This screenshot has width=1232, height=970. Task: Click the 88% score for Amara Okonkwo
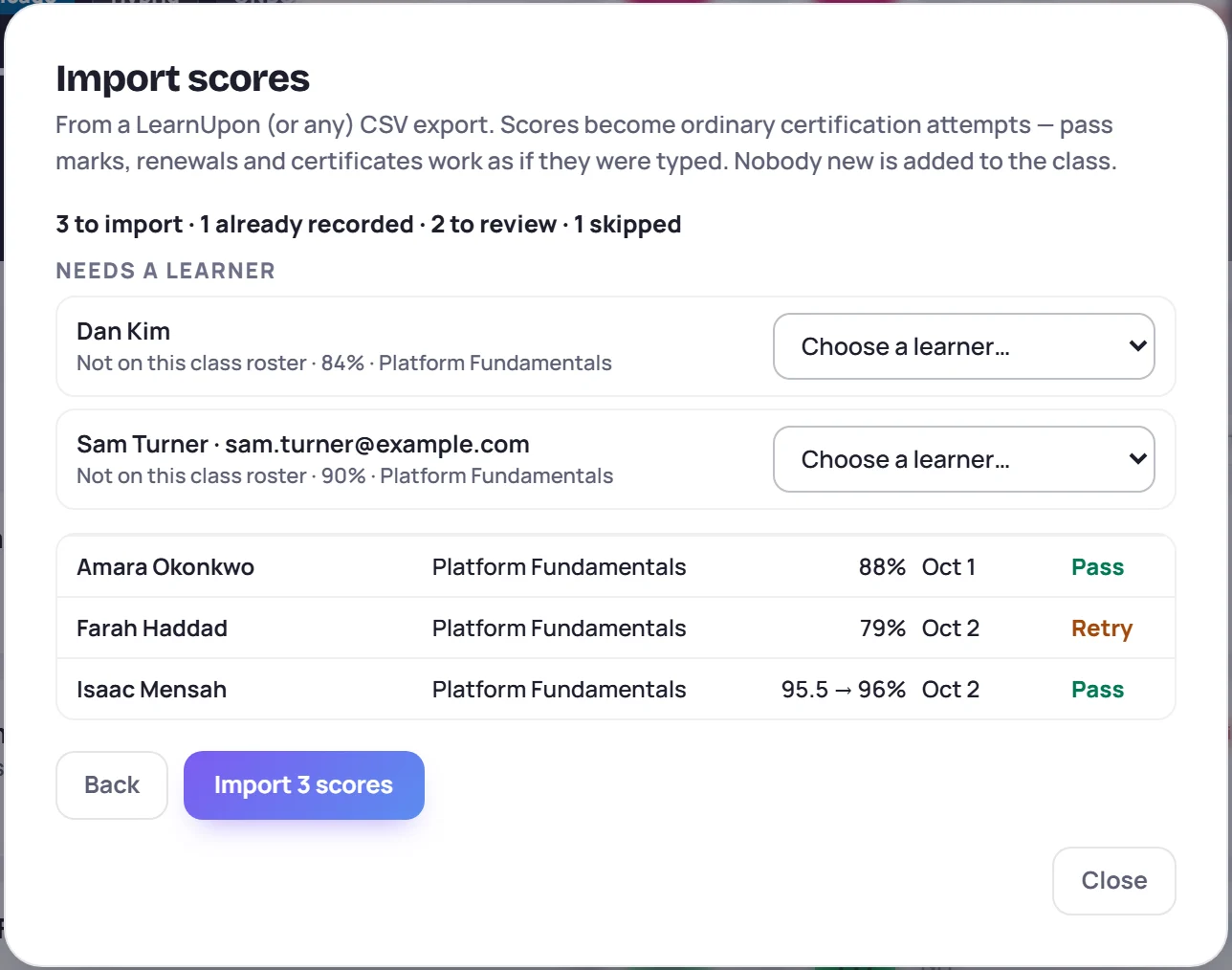(x=882, y=567)
